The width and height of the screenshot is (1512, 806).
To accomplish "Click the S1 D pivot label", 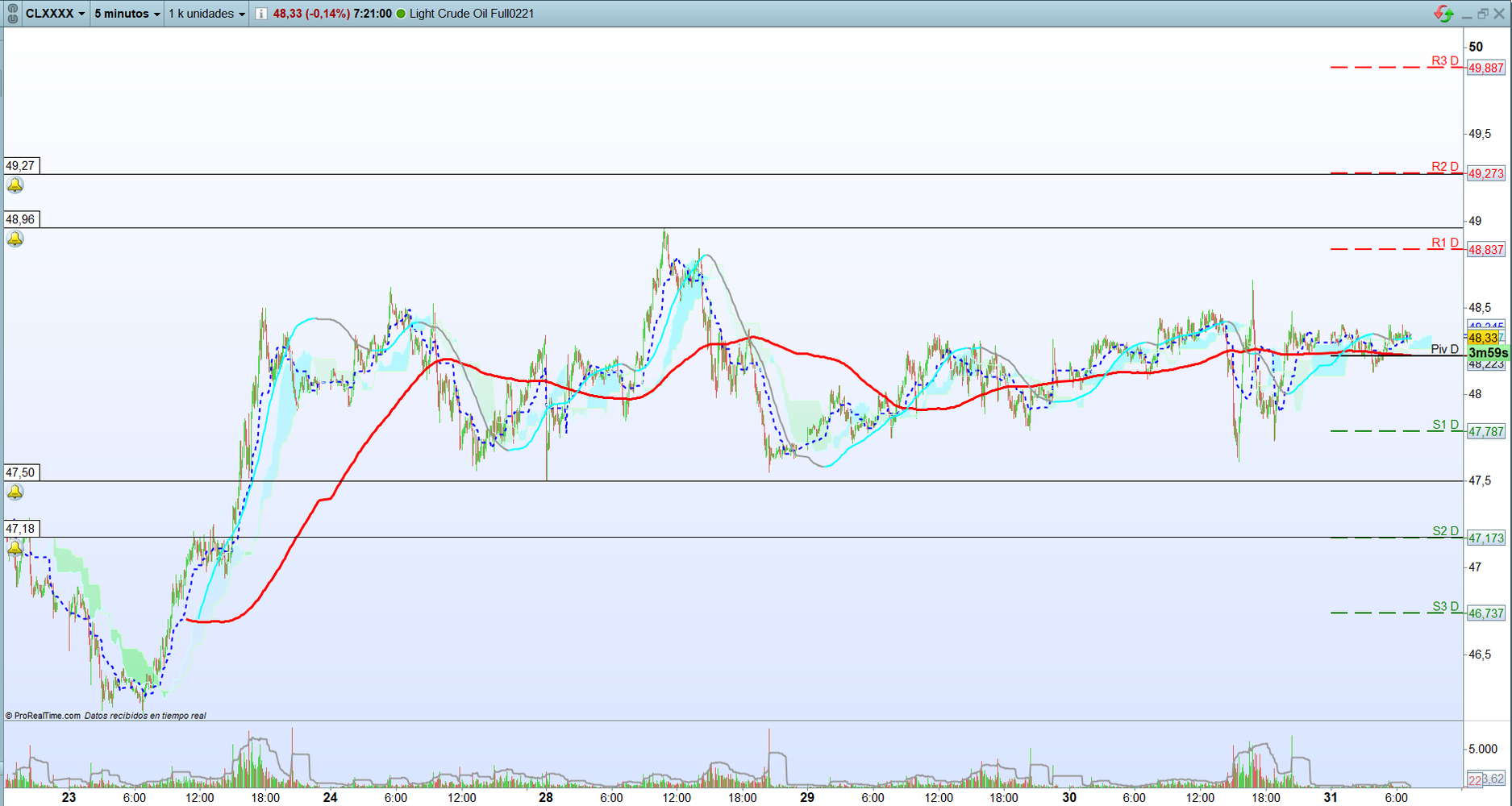I will coord(1446,425).
